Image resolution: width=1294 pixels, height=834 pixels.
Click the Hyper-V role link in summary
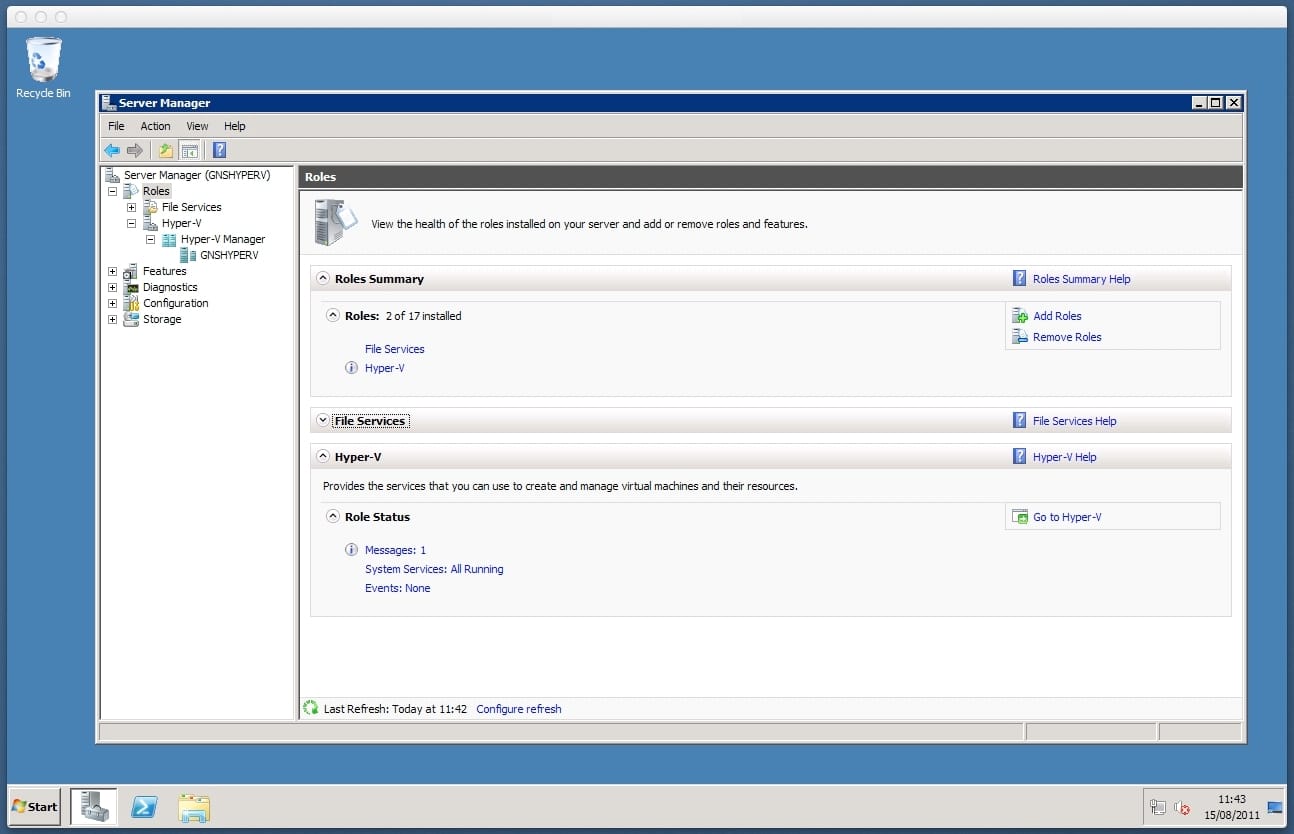pyautogui.click(x=384, y=368)
